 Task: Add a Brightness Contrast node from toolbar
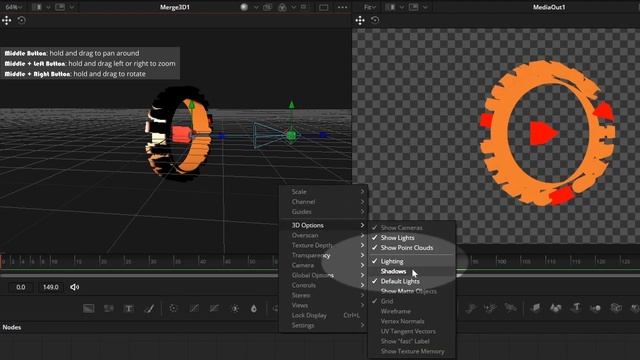pyautogui.click(x=235, y=309)
